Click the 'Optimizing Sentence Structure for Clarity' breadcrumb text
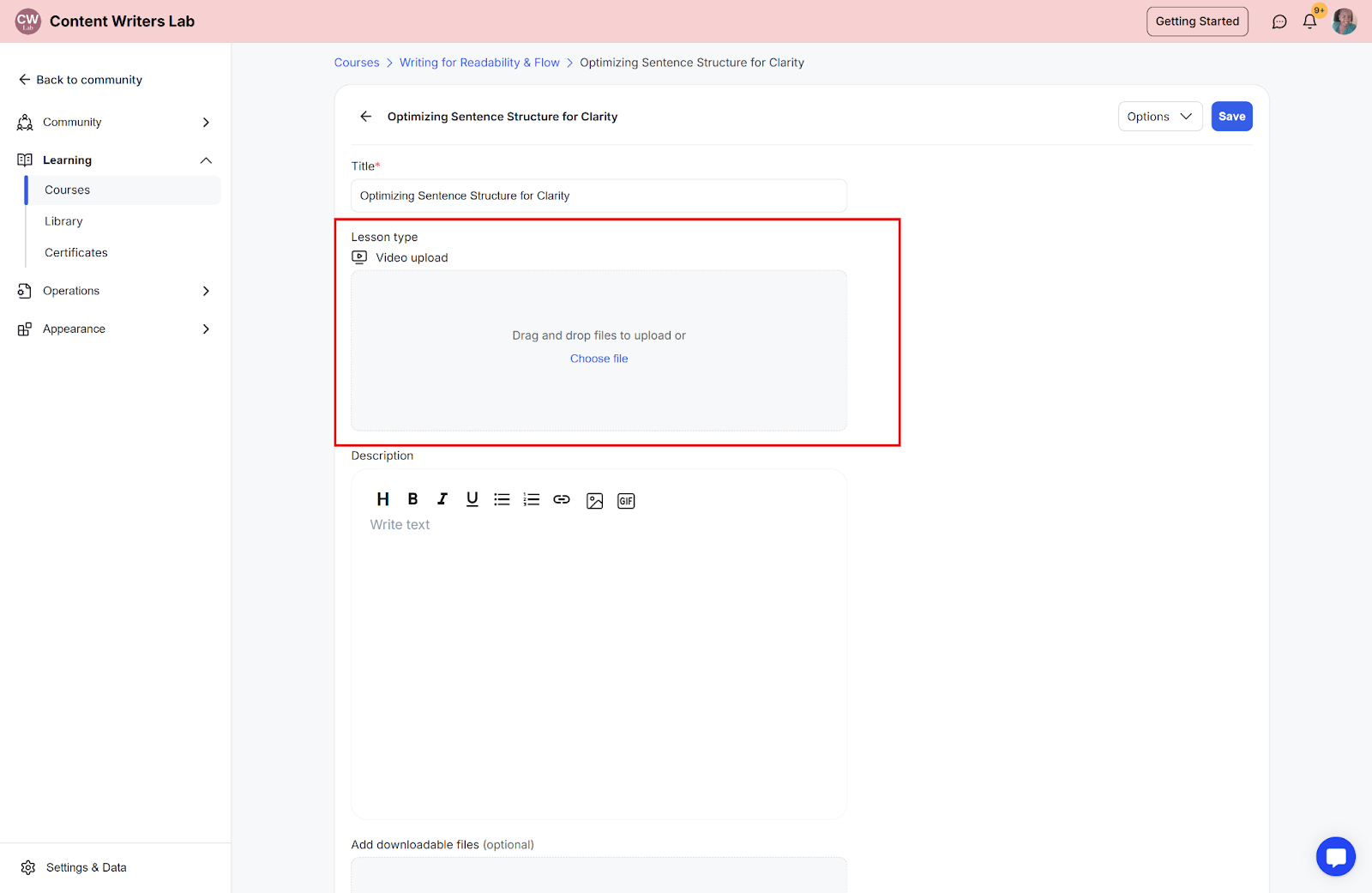Viewport: 1372px width, 893px height. (x=692, y=63)
